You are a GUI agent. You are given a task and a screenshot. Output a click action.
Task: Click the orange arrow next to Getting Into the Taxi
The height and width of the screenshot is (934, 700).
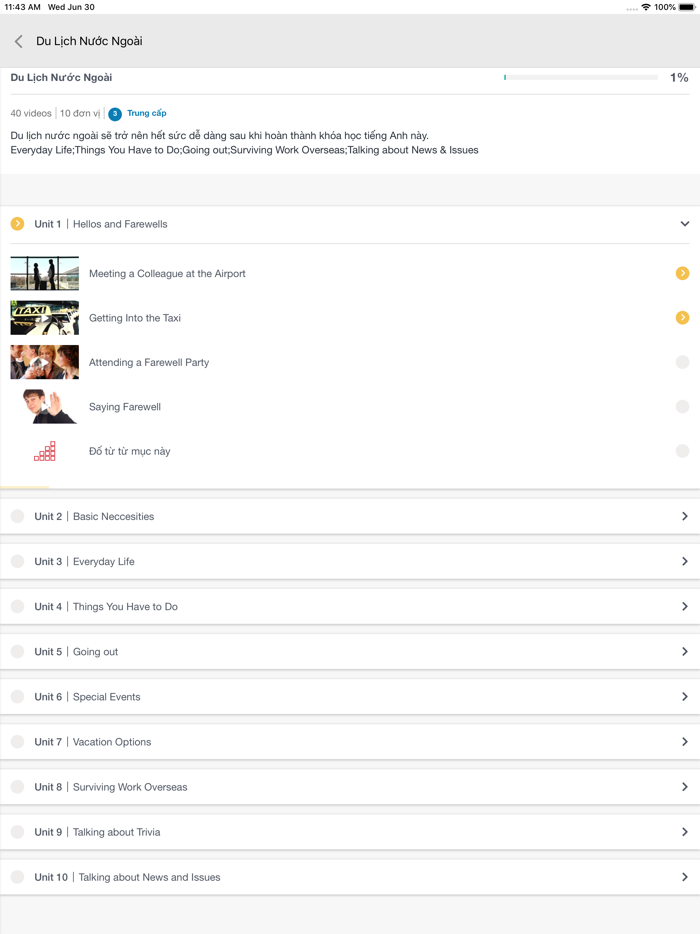[x=683, y=317]
